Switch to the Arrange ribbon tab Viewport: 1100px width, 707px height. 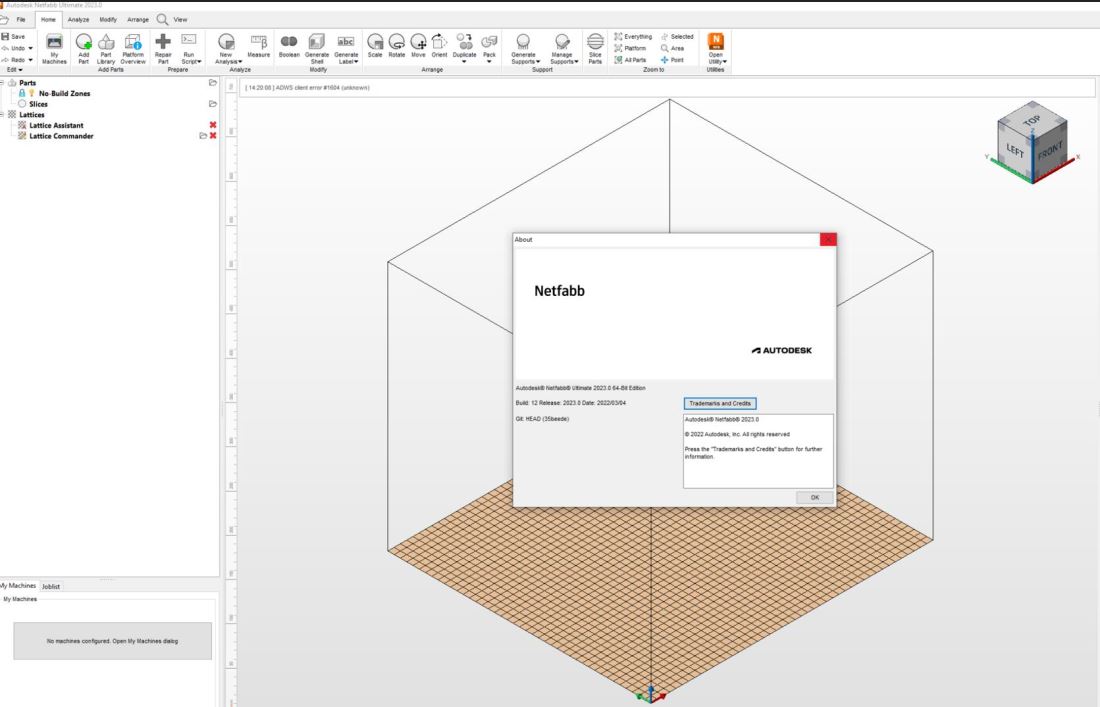point(138,20)
